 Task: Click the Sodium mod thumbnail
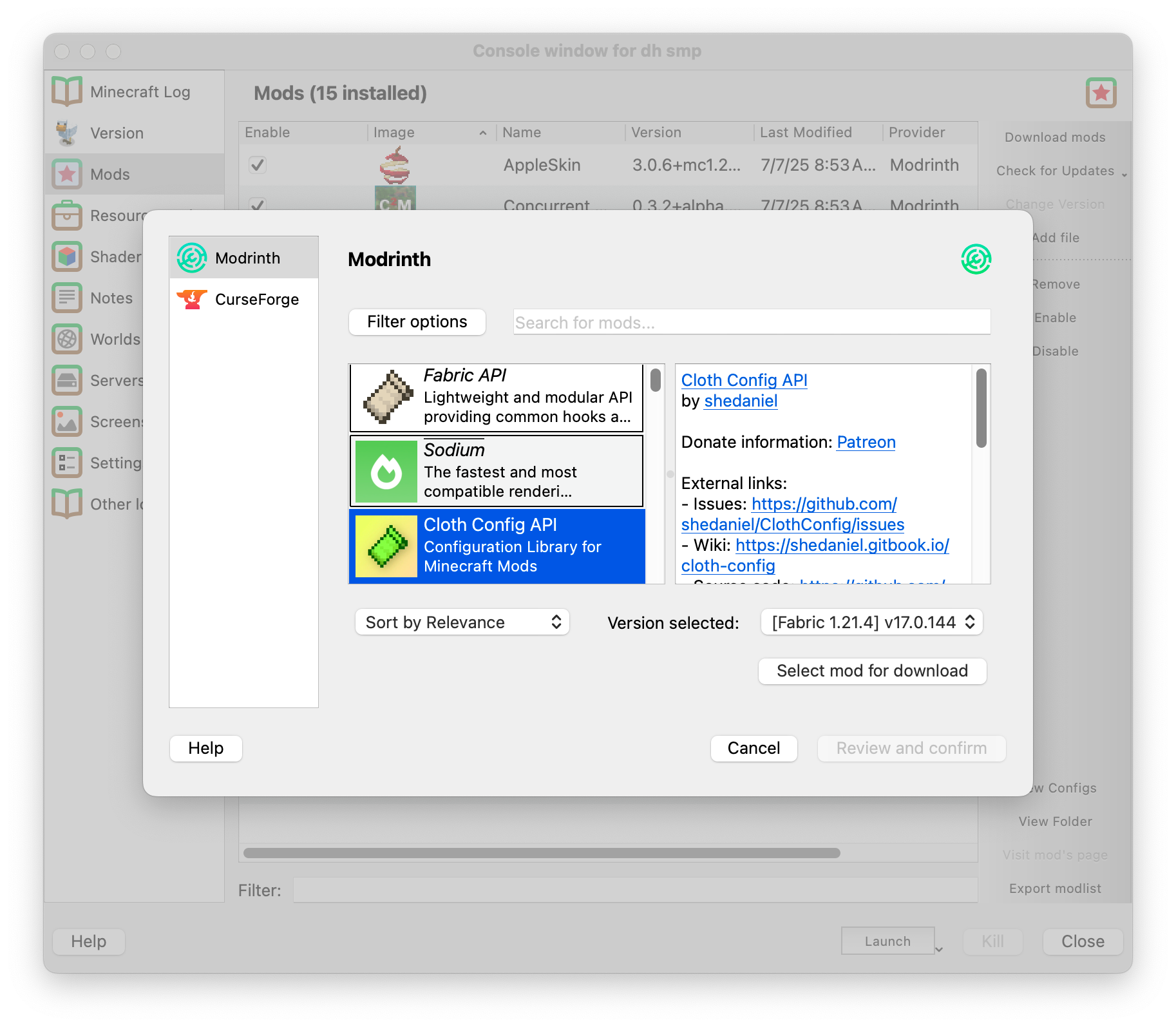point(386,472)
